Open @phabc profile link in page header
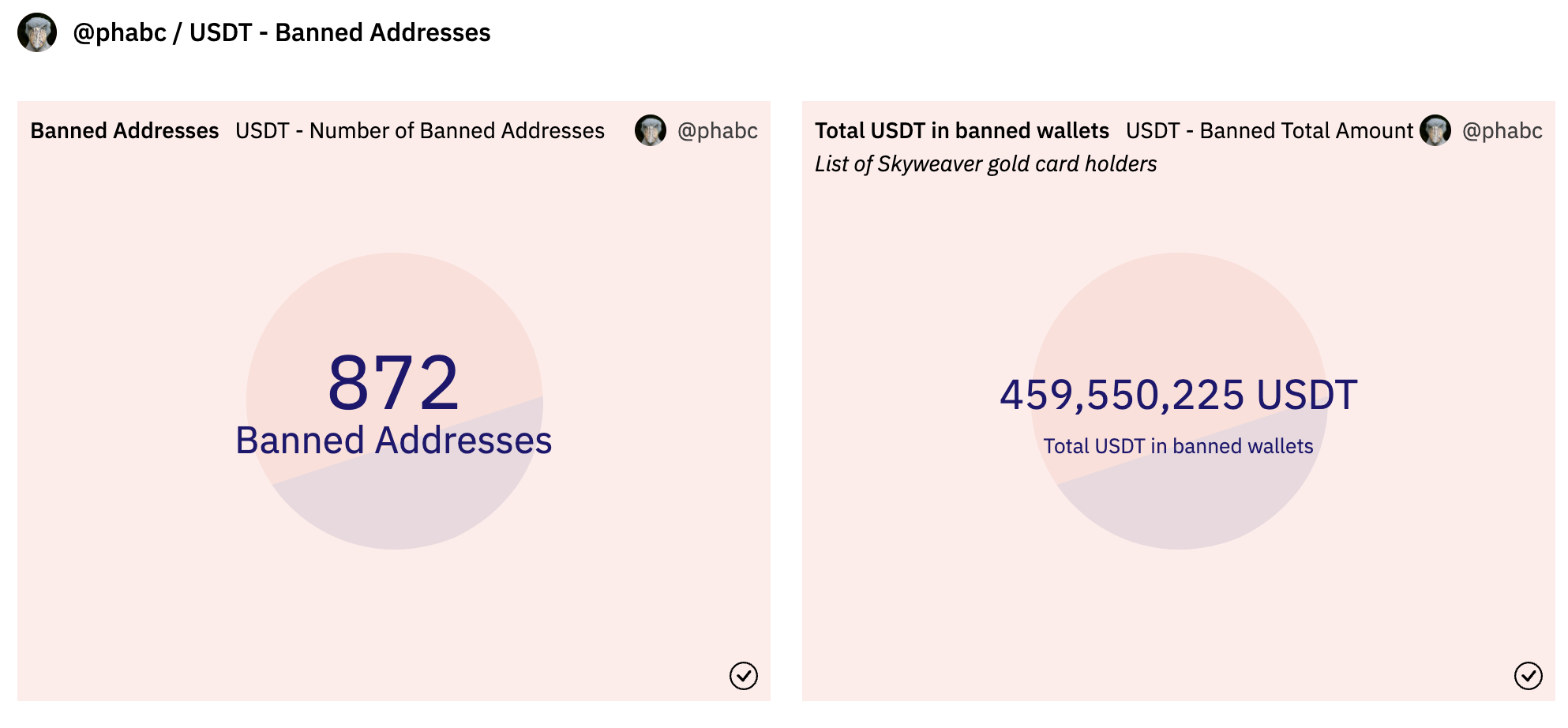This screenshot has height=728, width=1568. point(119,32)
